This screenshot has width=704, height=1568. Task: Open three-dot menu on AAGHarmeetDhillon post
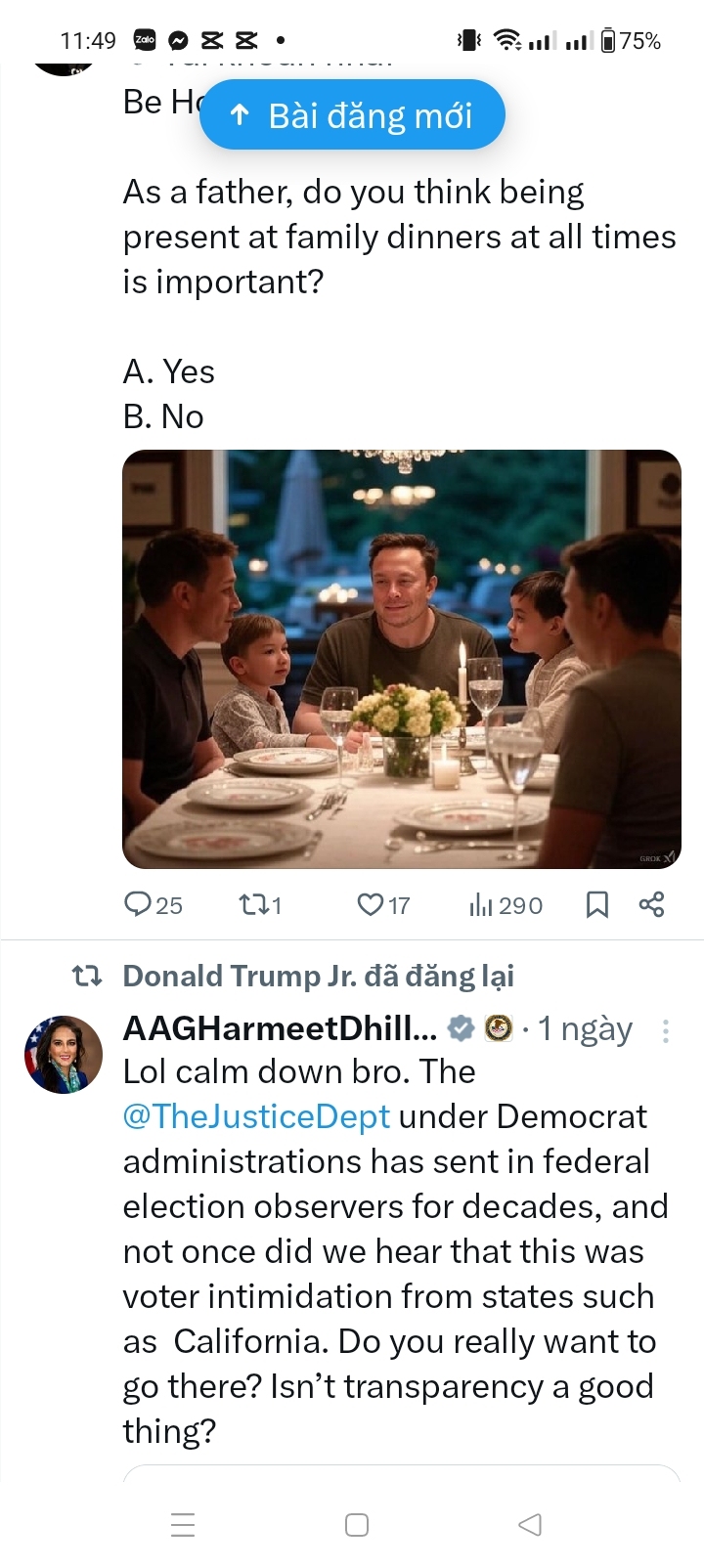coord(666,1030)
